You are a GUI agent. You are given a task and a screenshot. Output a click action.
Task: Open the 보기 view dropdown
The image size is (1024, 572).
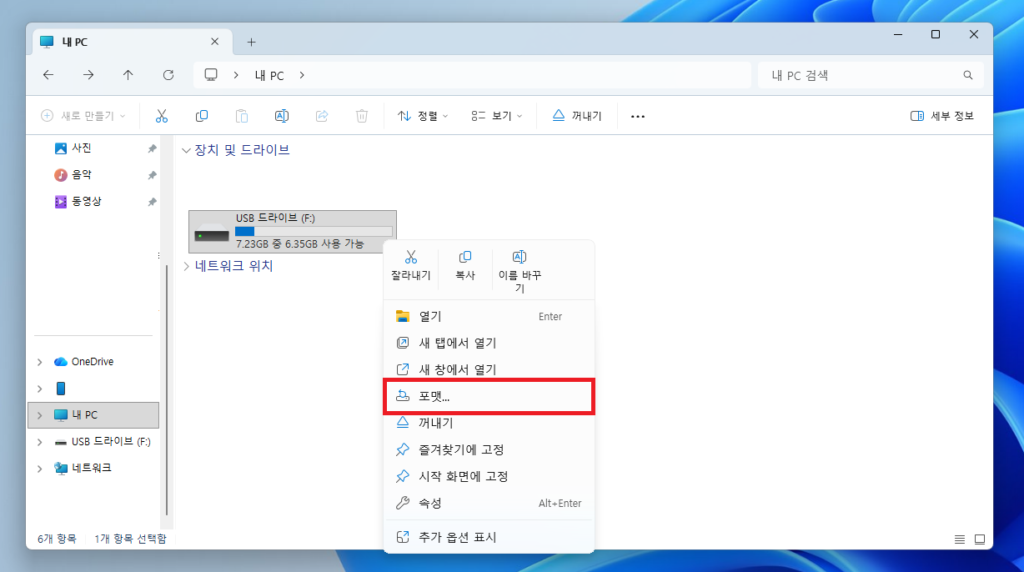point(497,116)
